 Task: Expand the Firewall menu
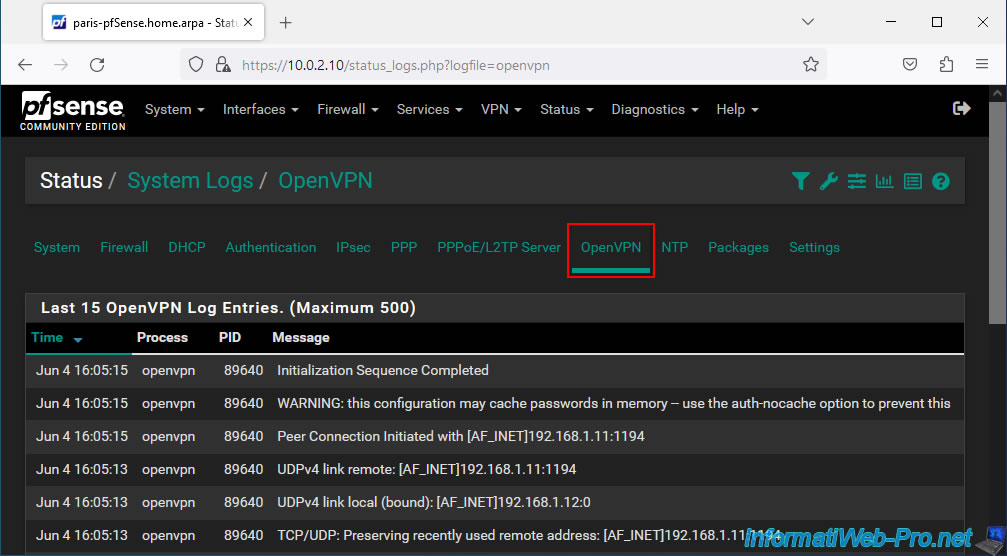coord(348,110)
